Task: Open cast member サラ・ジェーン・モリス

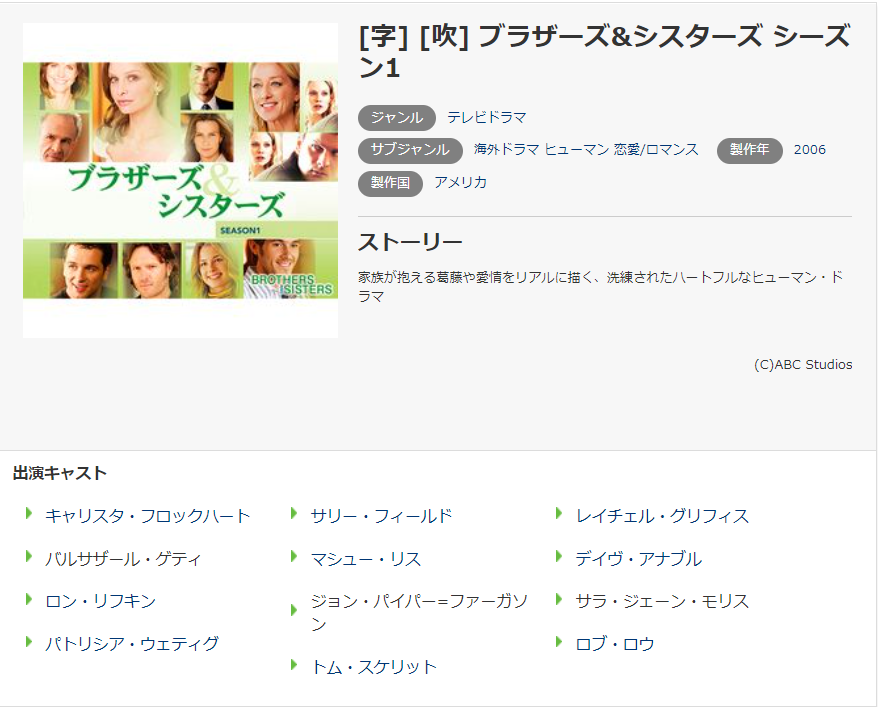Action: [662, 601]
